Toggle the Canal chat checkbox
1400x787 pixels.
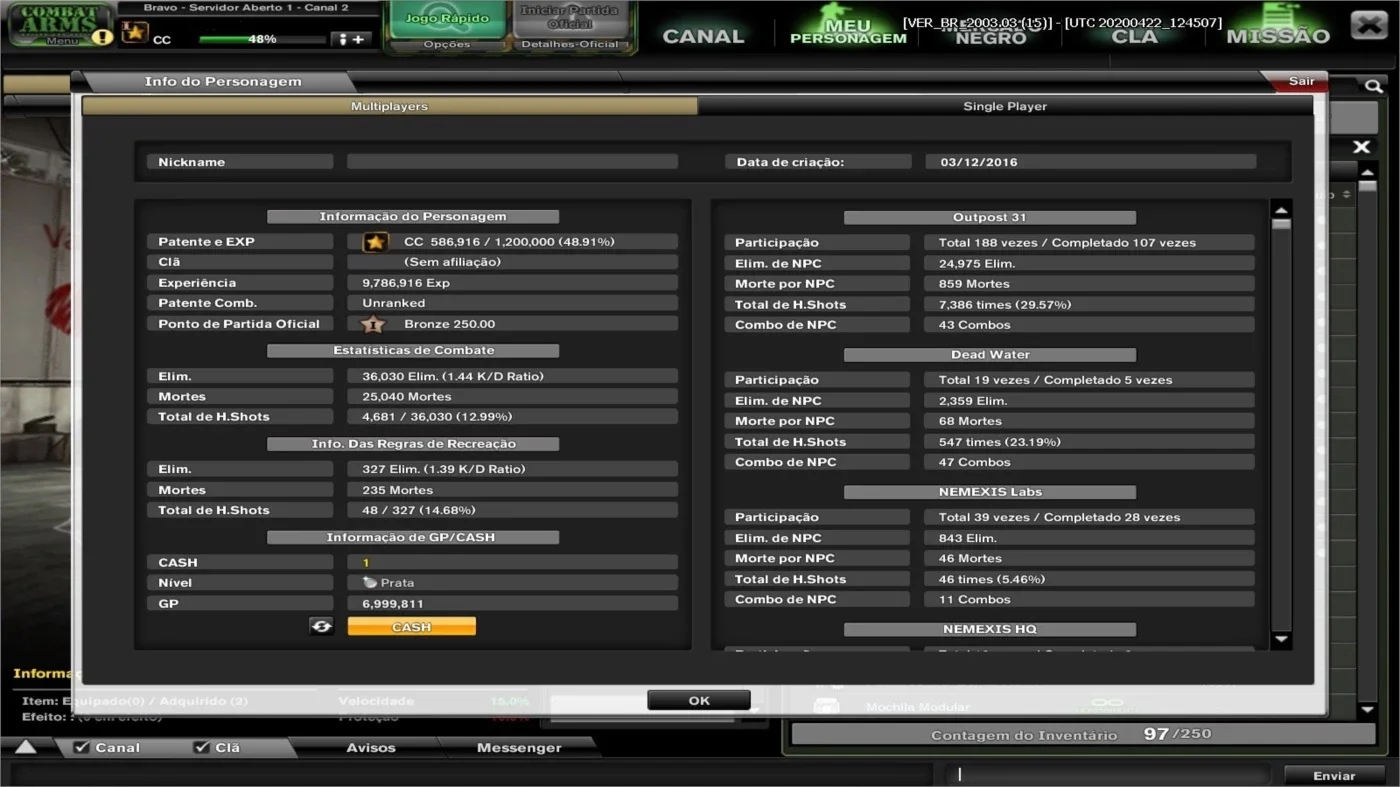[82, 747]
